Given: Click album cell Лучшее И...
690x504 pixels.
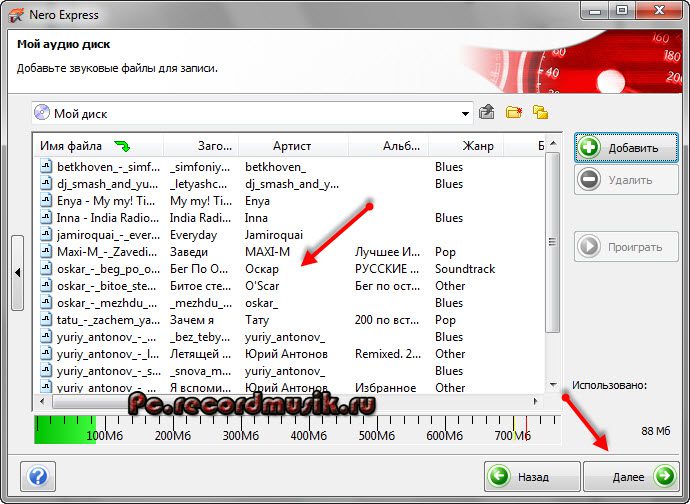Looking at the screenshot, I should pyautogui.click(x=387, y=252).
